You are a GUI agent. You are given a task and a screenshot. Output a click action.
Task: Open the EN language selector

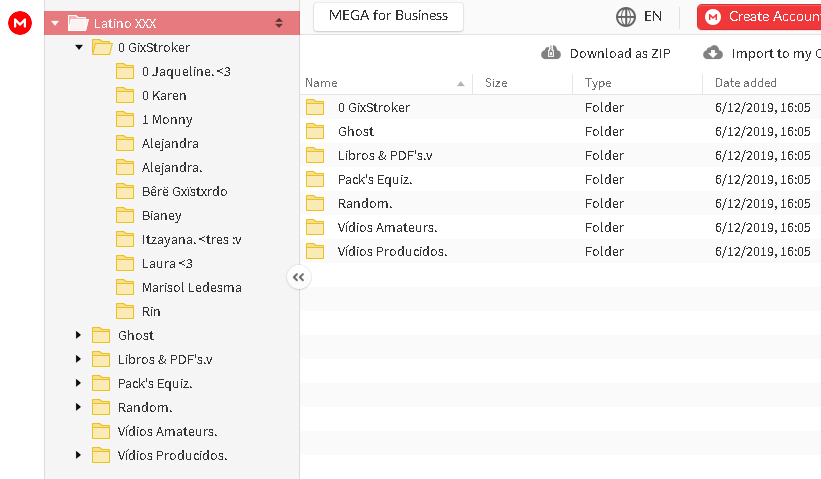653,17
